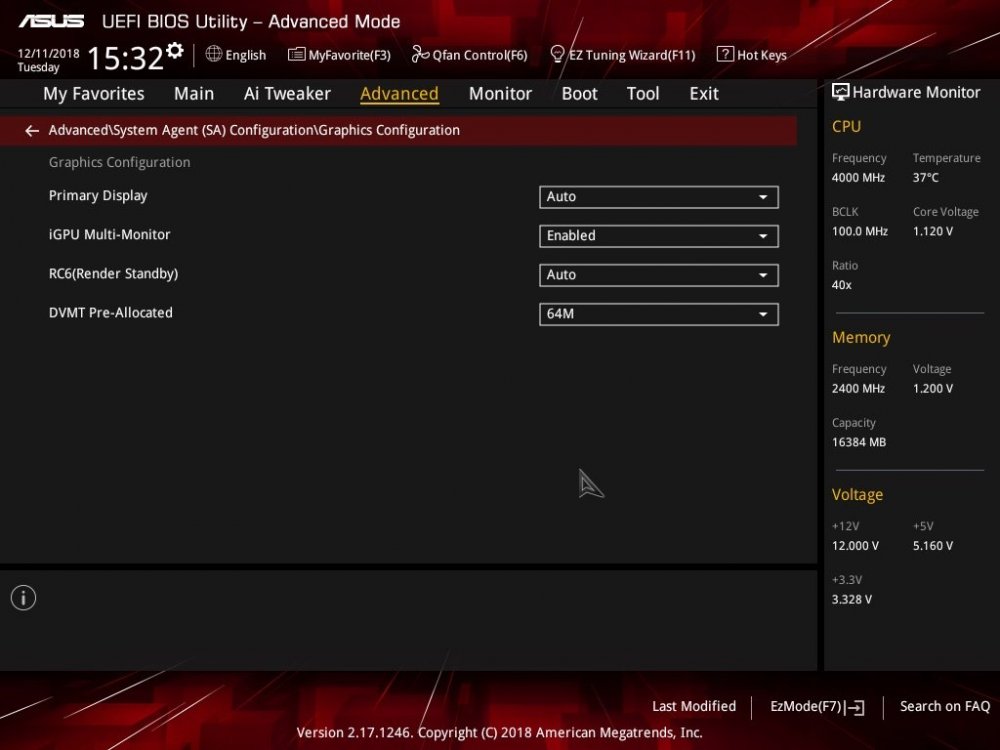
Task: Open MyFavorite(F3)
Action: tap(339, 55)
